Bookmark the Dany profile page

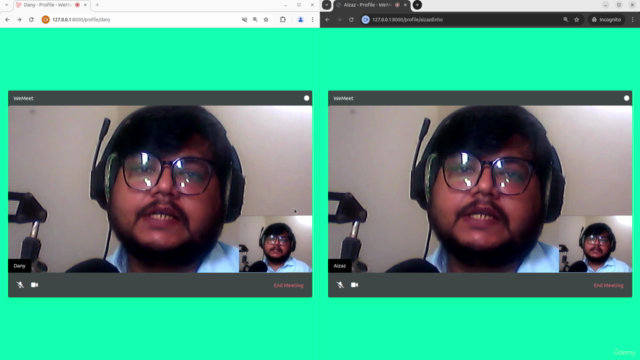(x=266, y=20)
